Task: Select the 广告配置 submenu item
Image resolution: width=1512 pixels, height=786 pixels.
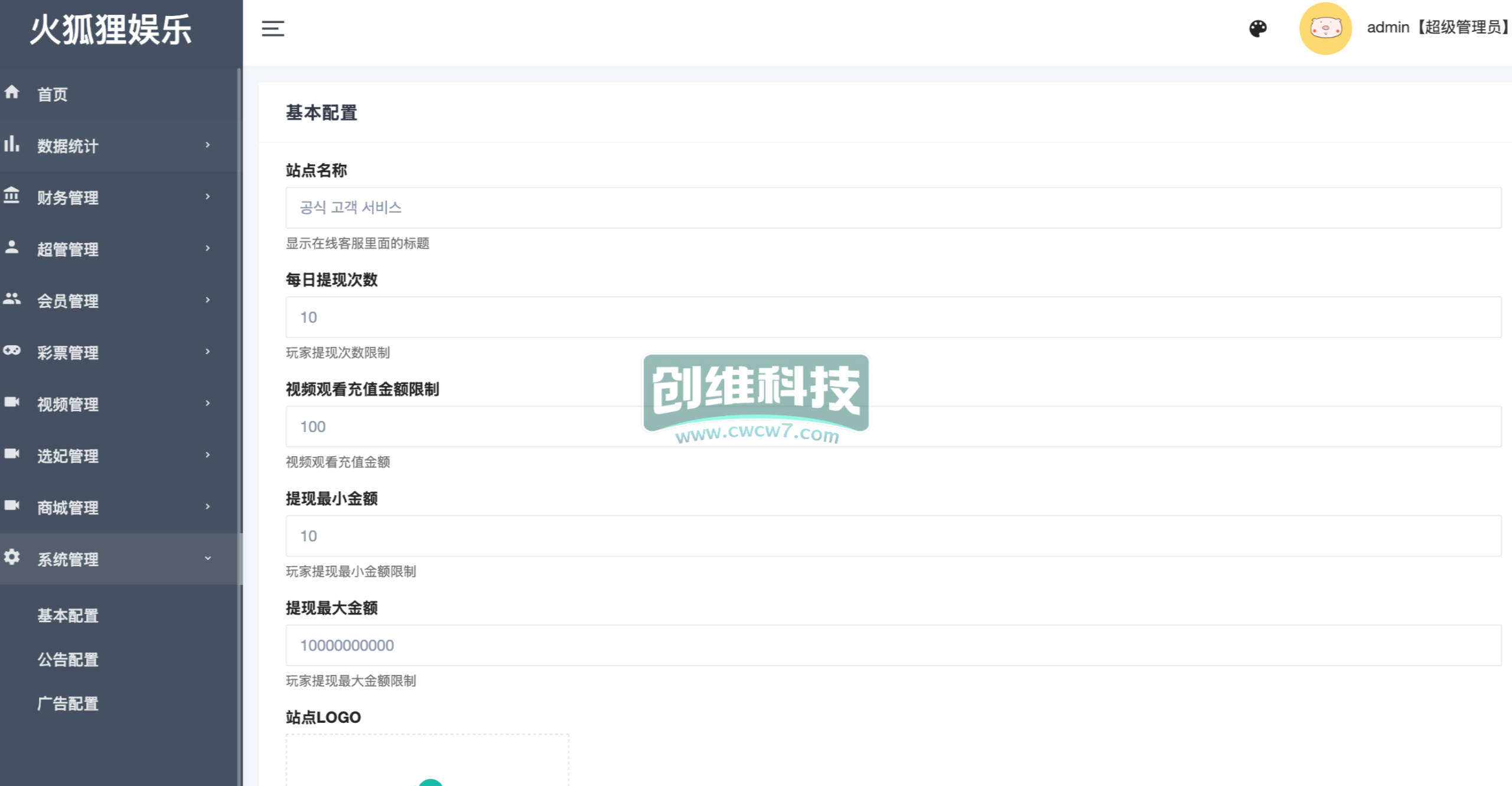Action: (68, 703)
